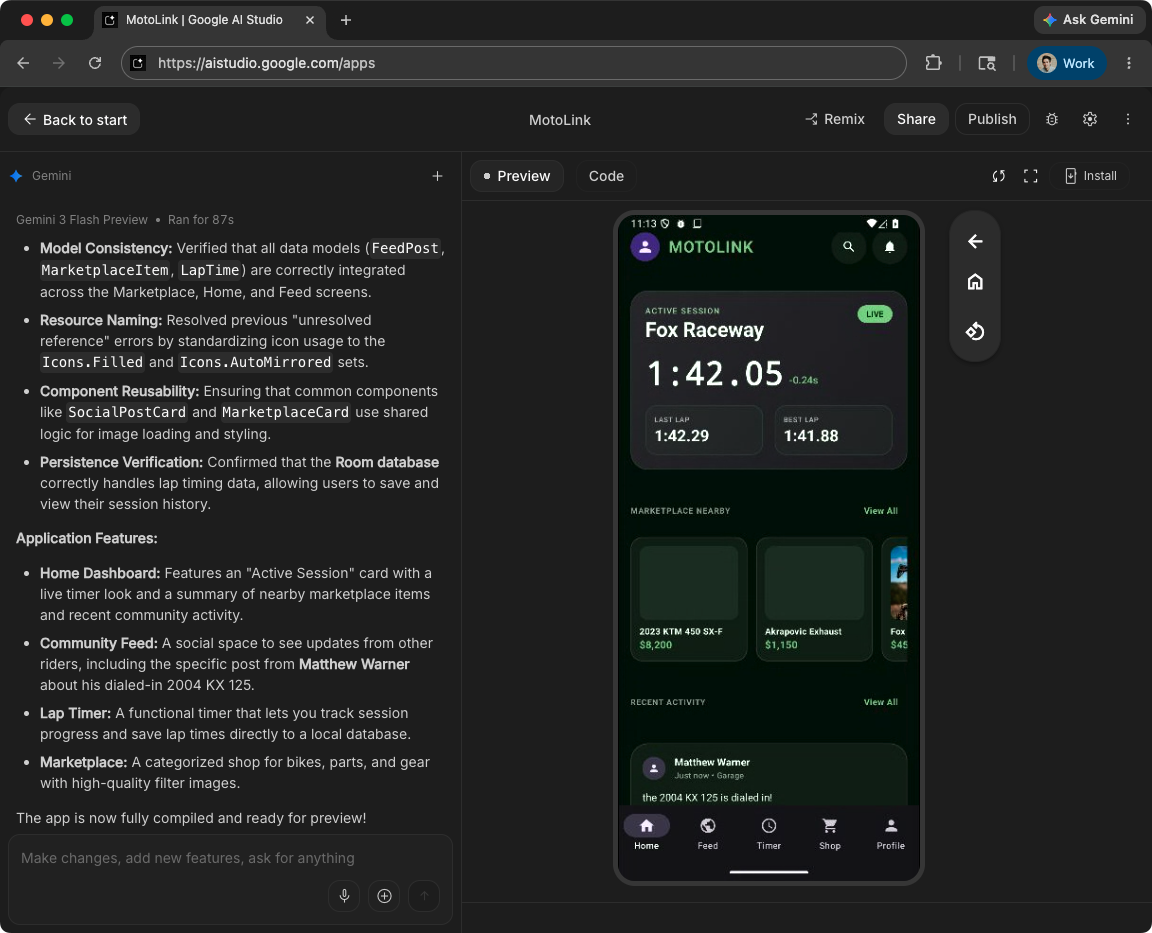Tap the Timer tab in bottom navigation
The image size is (1152, 933).
768,833
